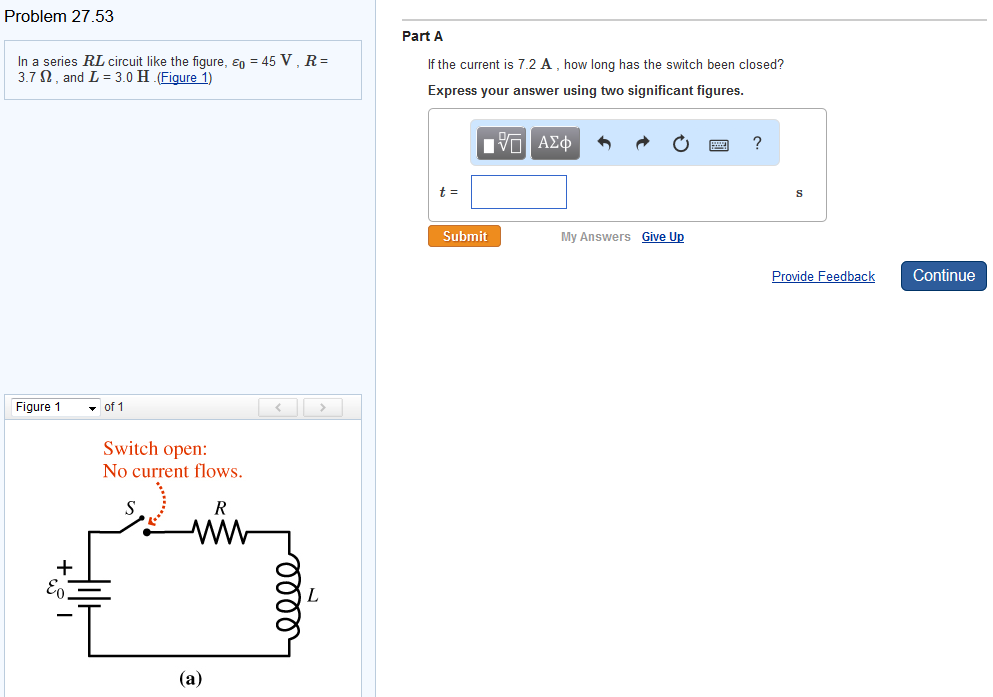Click inside the t = answer box
This screenshot has height=697, width=993.
tap(518, 191)
